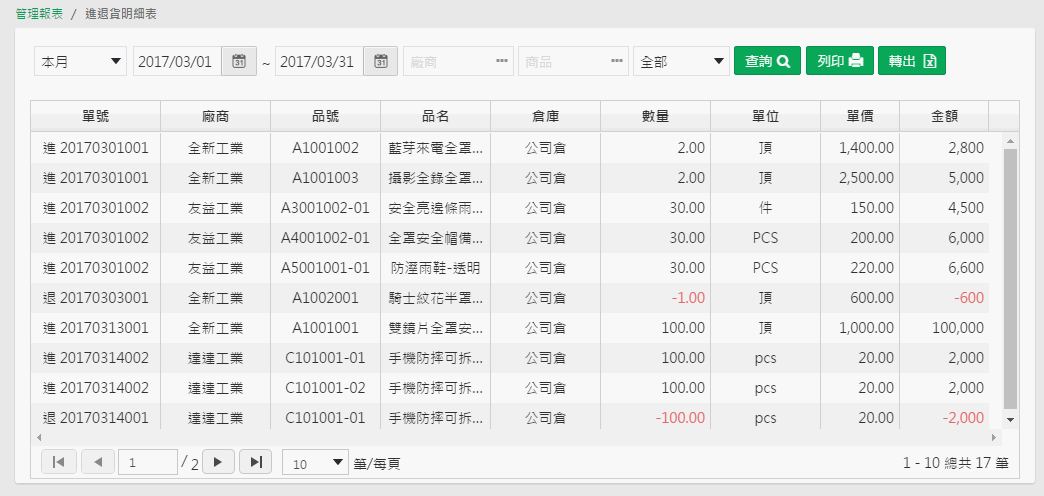Viewport: 1044px width, 496px height.
Task: Go to previous page of results
Action: [98, 462]
